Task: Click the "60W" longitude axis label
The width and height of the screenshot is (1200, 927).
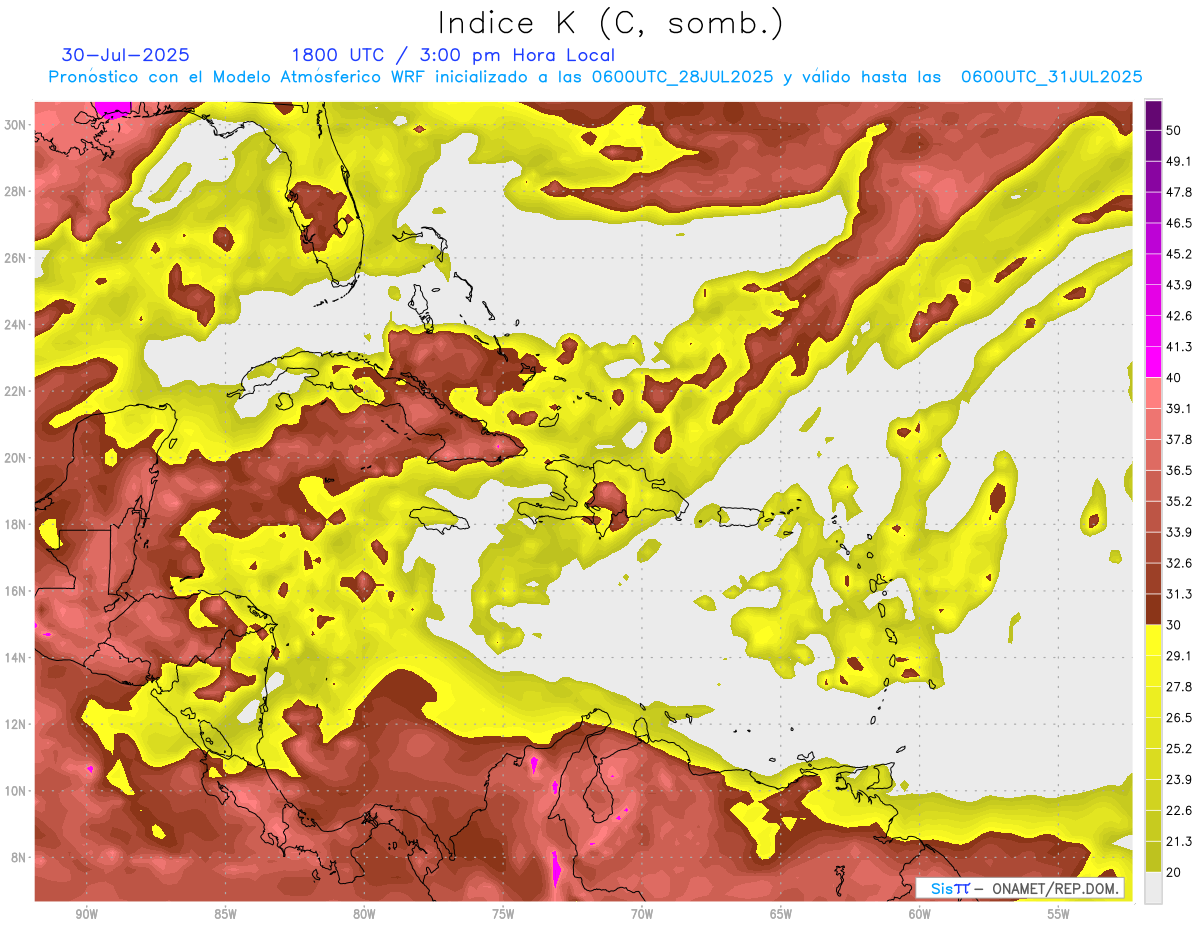Action: [920, 914]
